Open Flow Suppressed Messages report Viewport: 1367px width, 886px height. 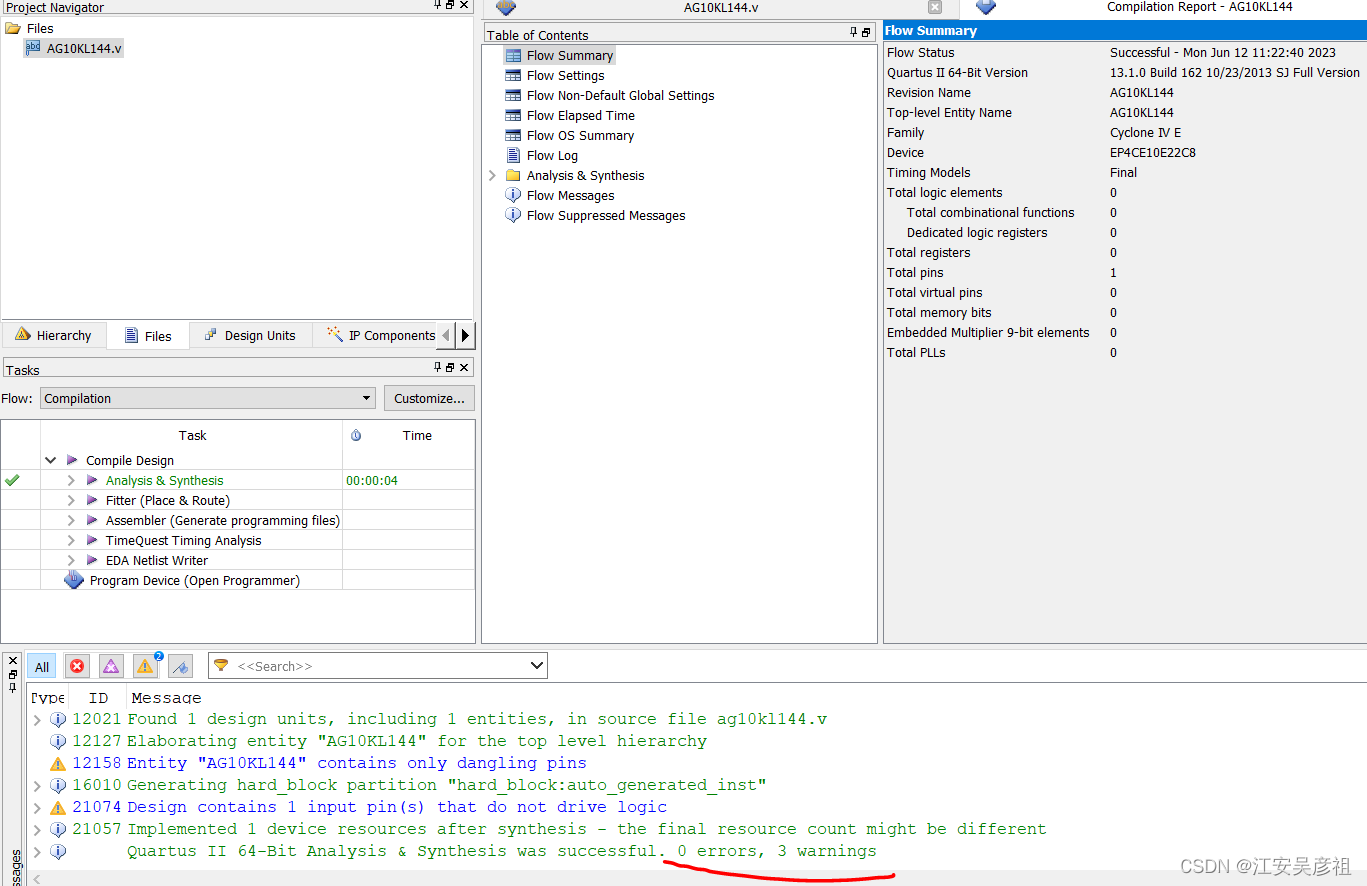coord(606,216)
